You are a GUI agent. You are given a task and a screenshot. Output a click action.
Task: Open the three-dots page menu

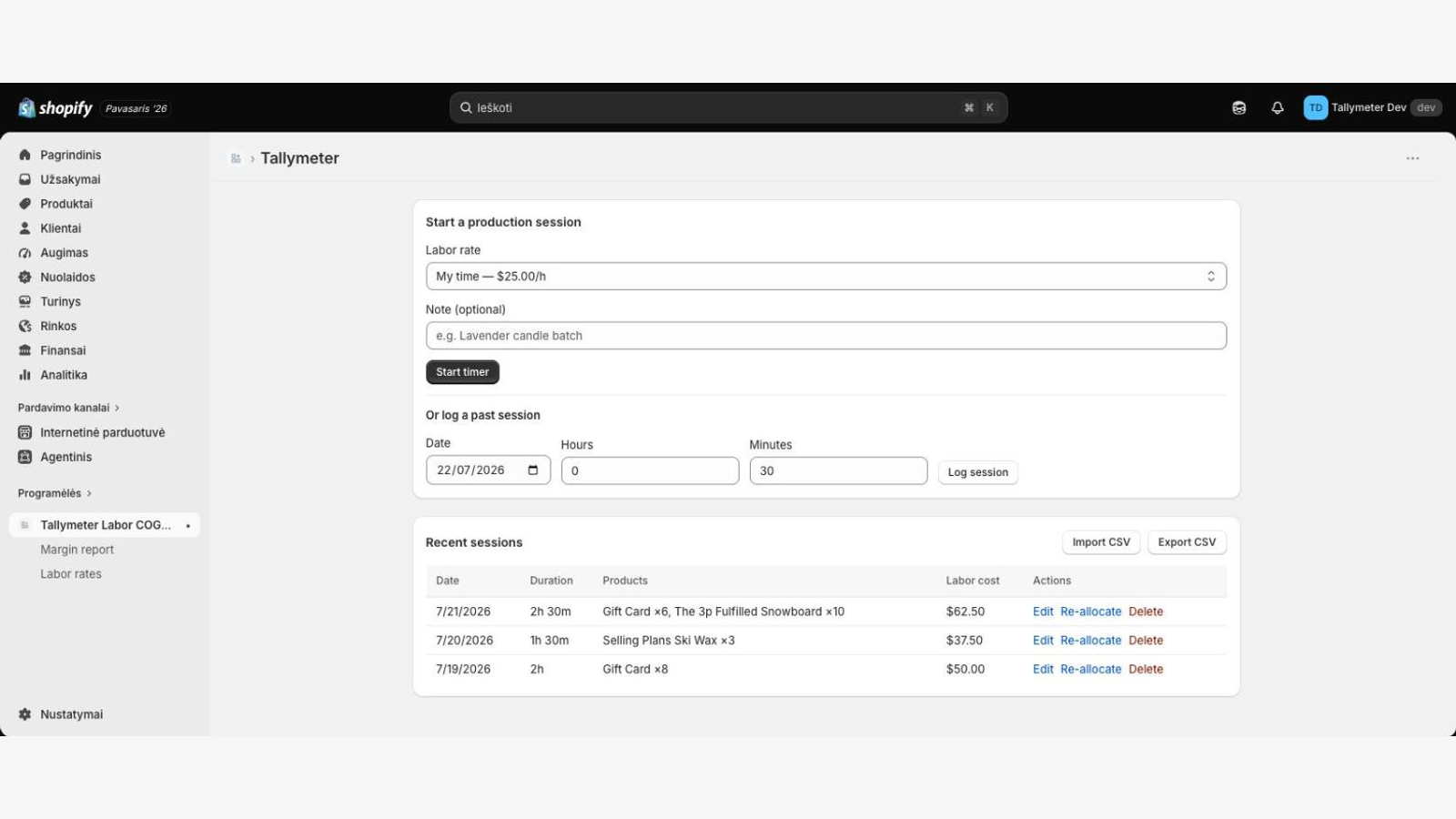click(x=1412, y=158)
